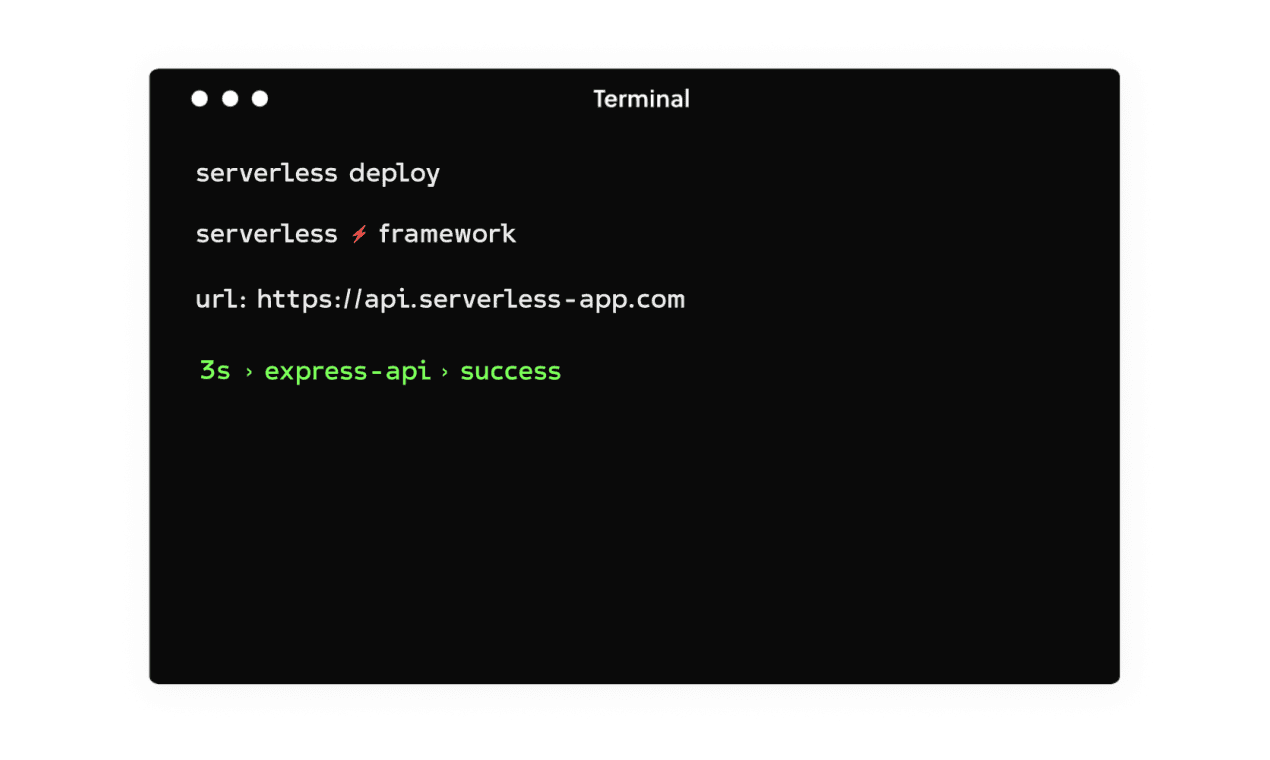Viewport: 1270px width, 760px height.
Task: Click the rightmost white window dot
Action: pos(260,98)
